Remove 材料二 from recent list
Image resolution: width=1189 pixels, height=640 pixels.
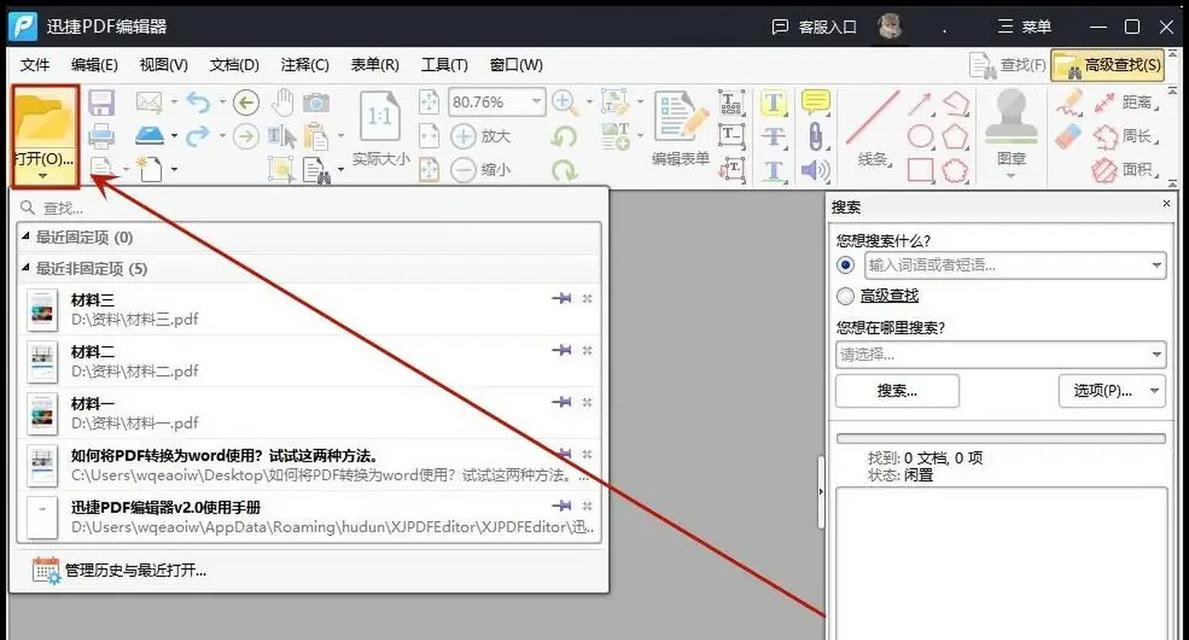(x=587, y=350)
